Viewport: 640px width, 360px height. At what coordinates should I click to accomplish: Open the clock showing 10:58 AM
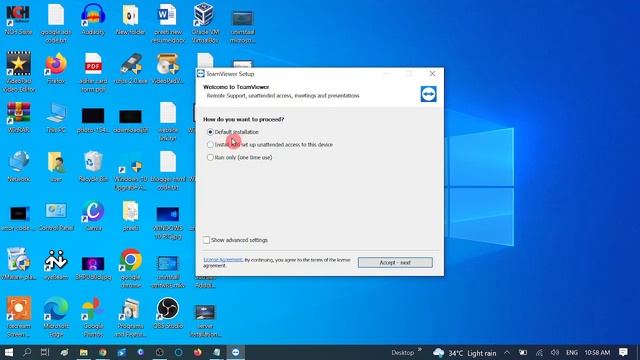(x=597, y=353)
